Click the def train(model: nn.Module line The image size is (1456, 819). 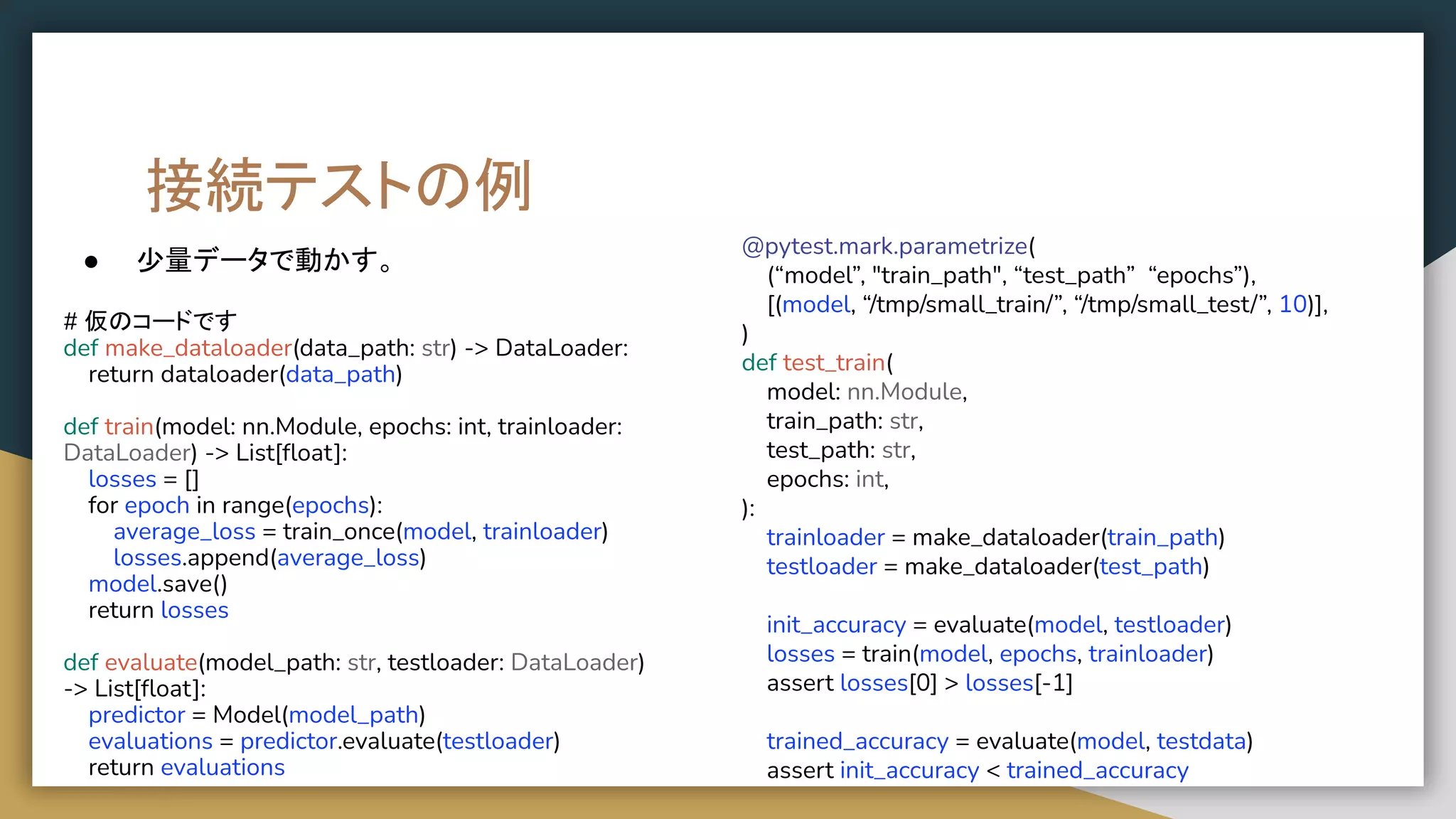point(343,427)
